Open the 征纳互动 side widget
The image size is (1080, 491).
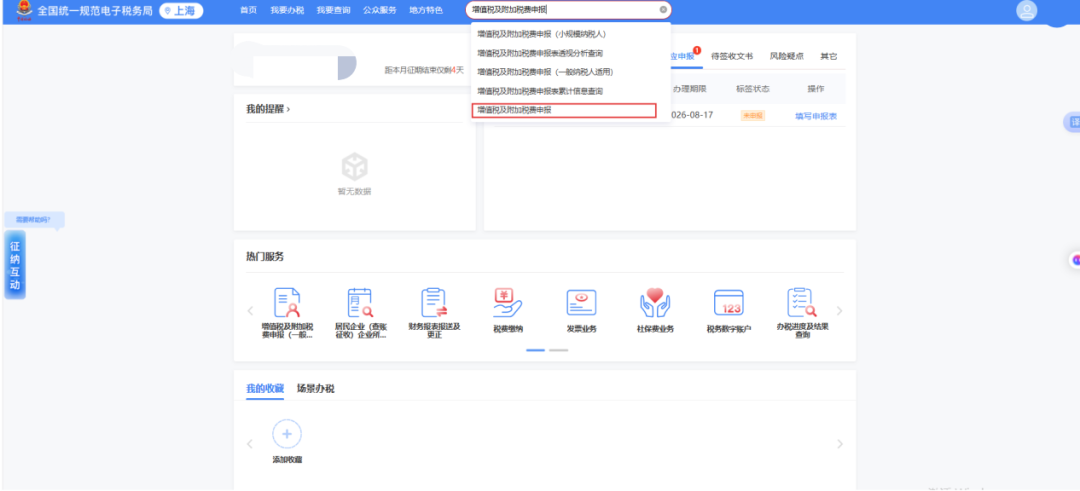[15, 264]
